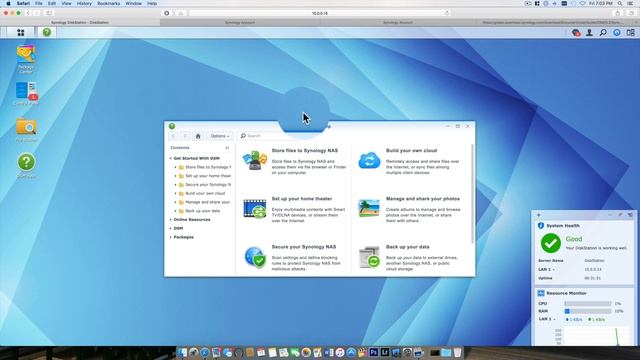Screen dimensions: 640x360
Task: Open Safari menu in menu bar
Action: 23,3
